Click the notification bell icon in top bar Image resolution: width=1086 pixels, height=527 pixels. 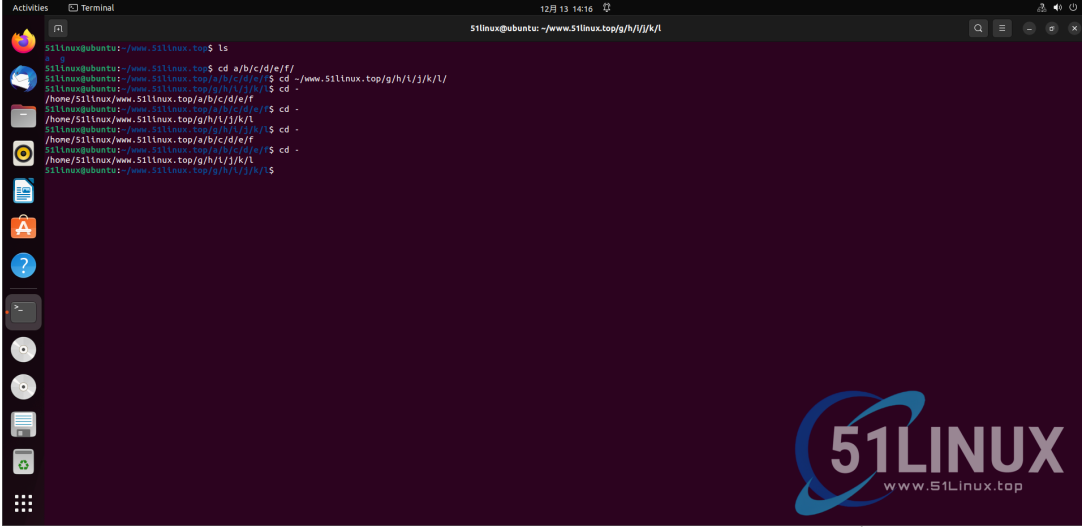pyautogui.click(x=607, y=8)
